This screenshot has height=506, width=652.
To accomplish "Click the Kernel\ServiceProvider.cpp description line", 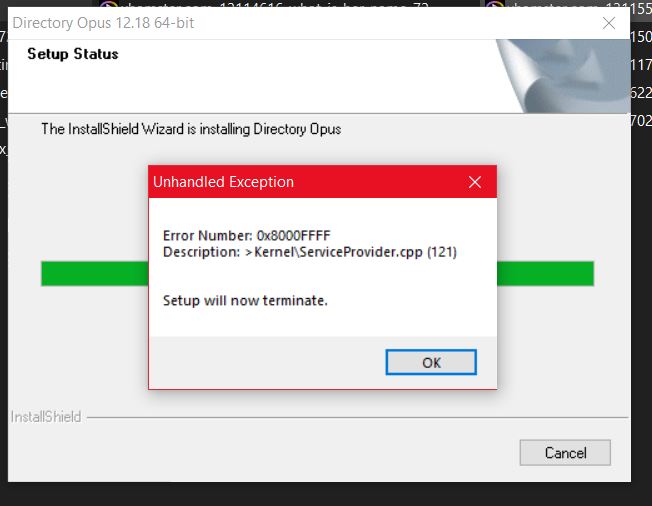I will [x=310, y=252].
